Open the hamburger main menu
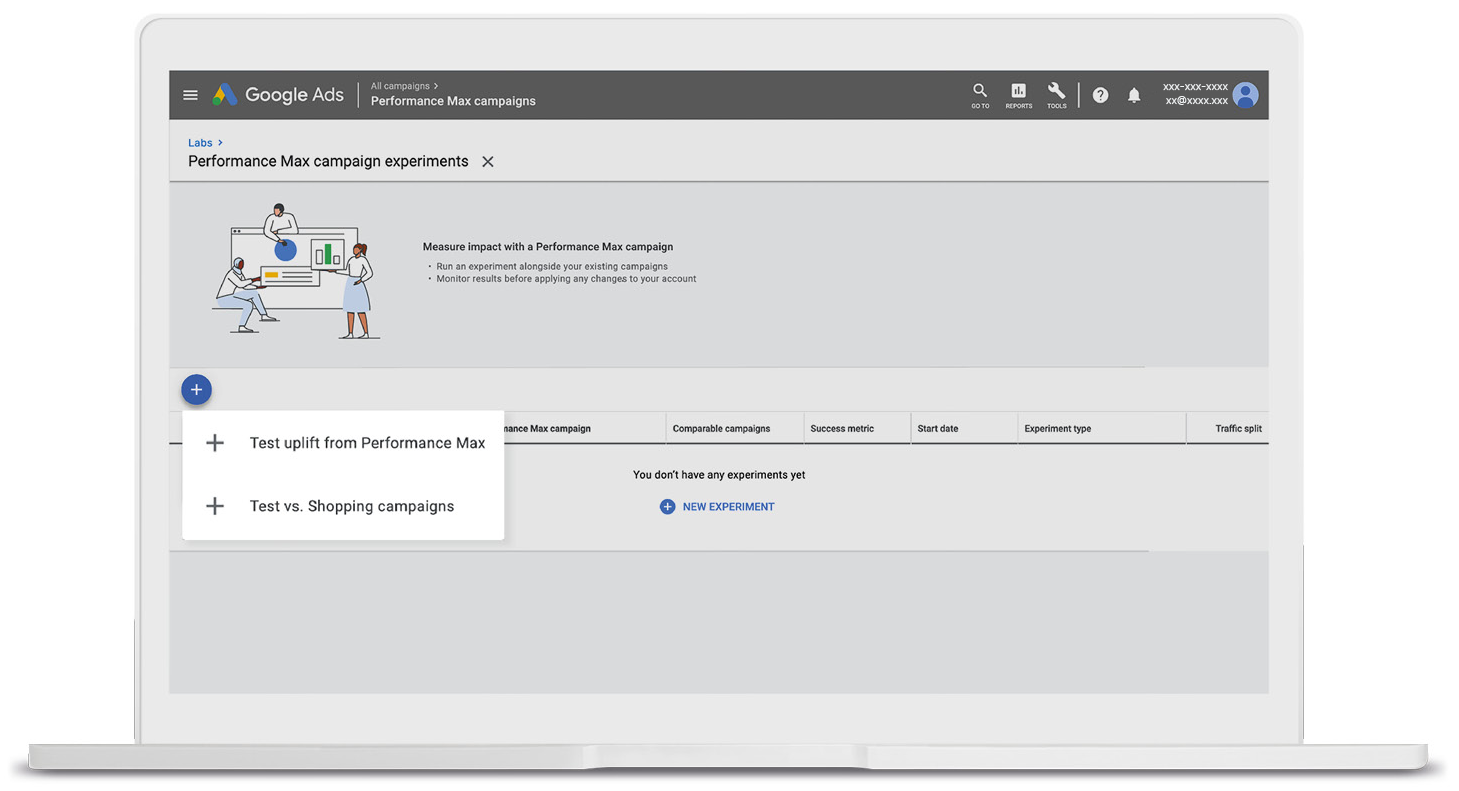The height and width of the screenshot is (791, 1459). pos(190,95)
